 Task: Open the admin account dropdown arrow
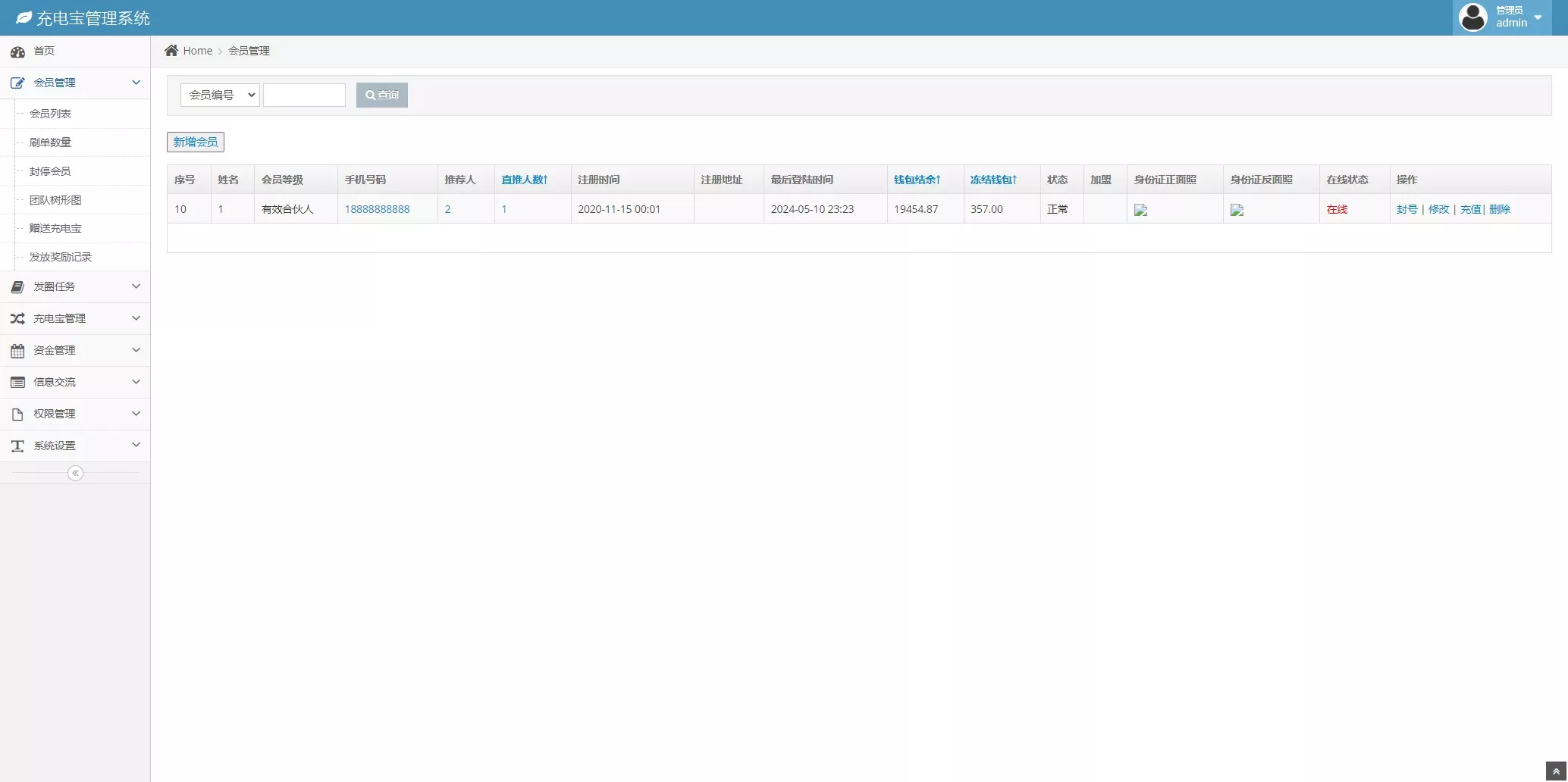pos(1538,17)
